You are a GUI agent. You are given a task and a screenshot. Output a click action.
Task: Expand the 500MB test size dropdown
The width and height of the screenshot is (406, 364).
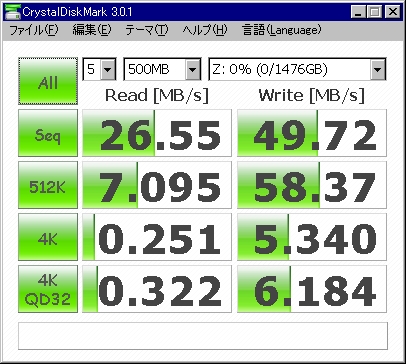click(x=193, y=69)
